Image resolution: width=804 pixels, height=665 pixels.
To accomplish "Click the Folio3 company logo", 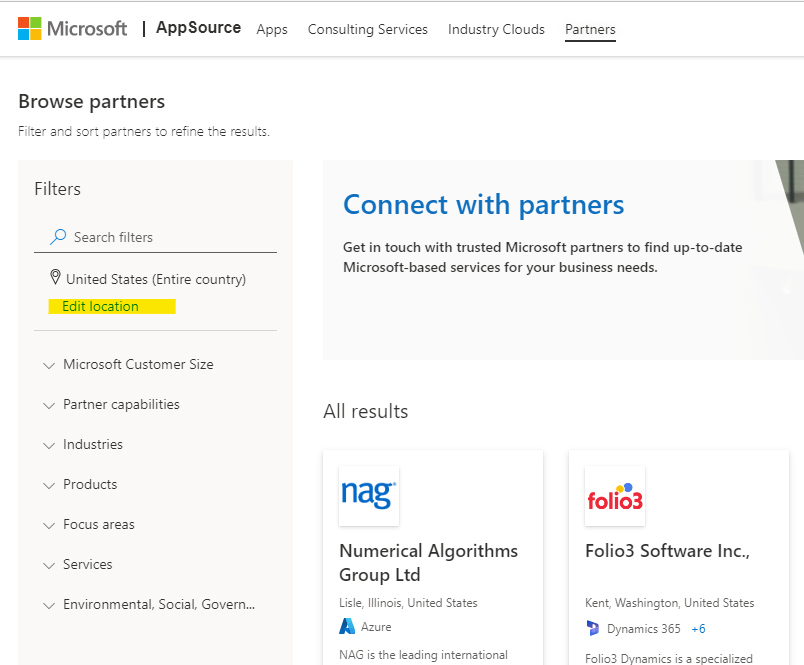I will [x=615, y=496].
